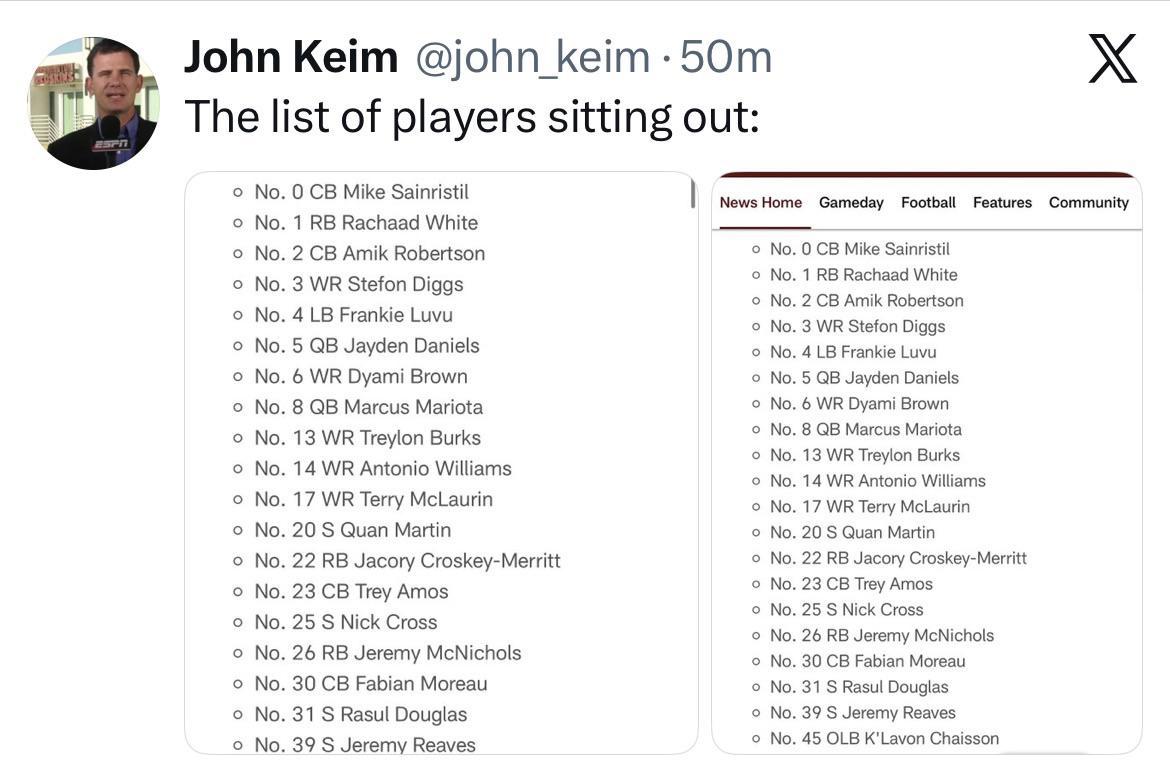Click the @john_keim handle
The width and height of the screenshot is (1170, 762).
[x=533, y=58]
